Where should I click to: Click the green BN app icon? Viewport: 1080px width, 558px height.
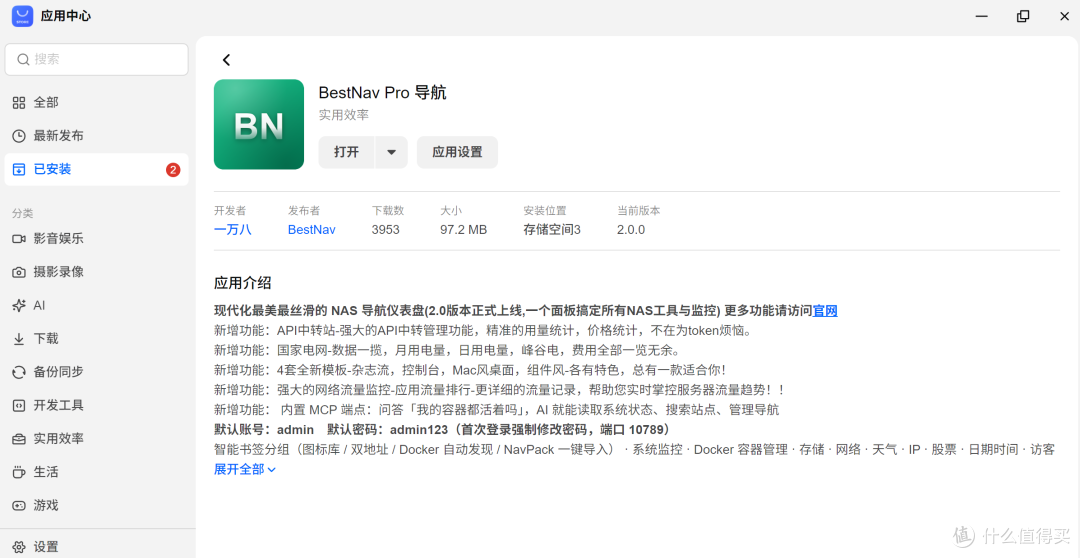pos(259,124)
